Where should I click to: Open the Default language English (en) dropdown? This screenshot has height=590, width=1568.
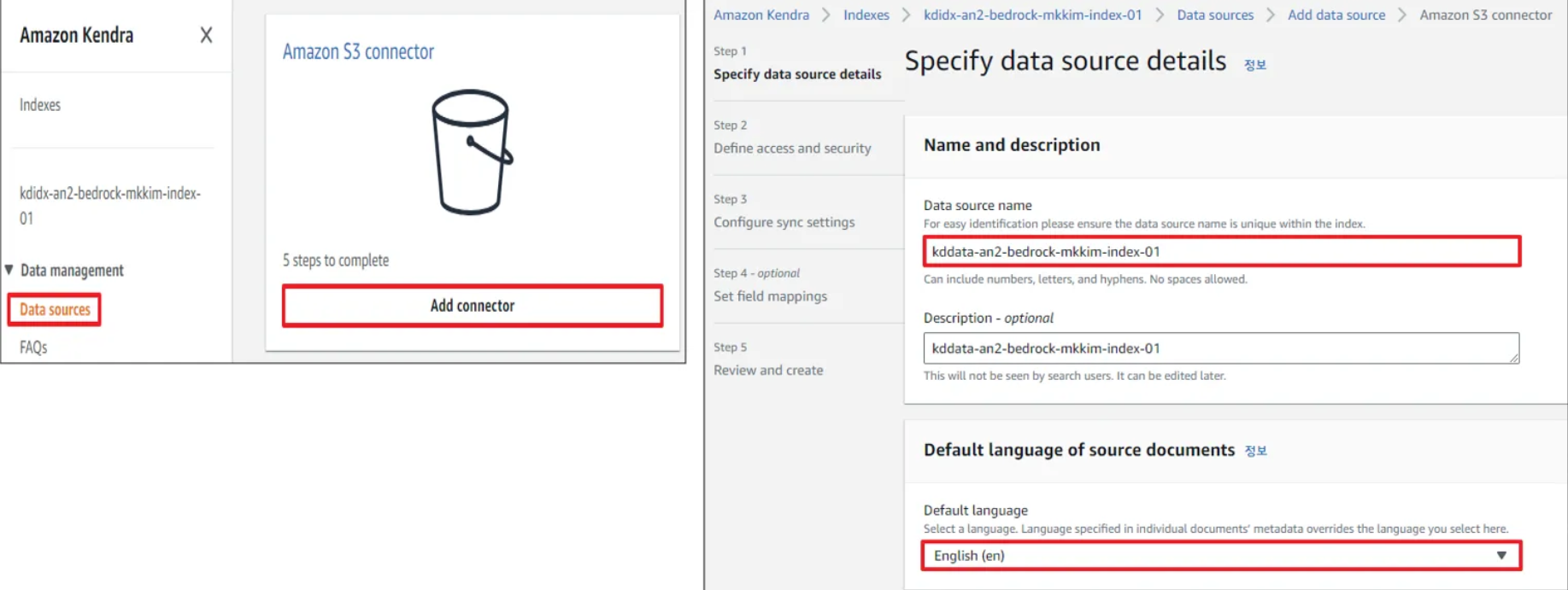tap(1221, 556)
